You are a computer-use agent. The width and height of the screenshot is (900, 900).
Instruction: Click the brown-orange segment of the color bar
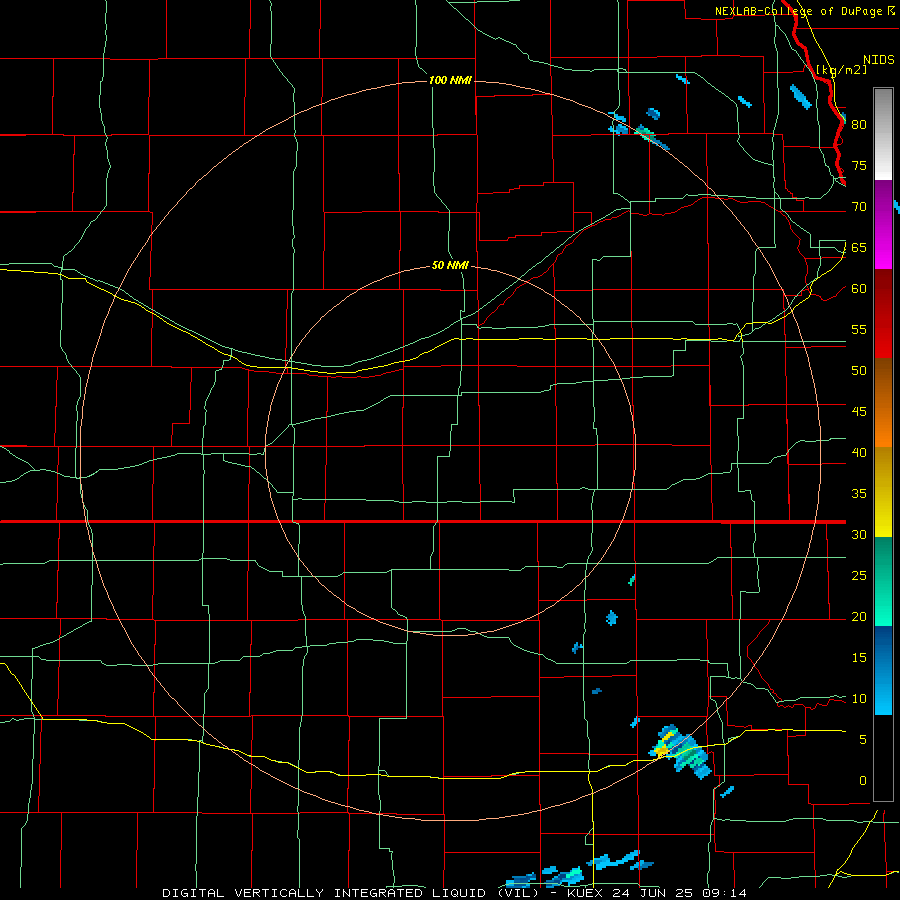pos(883,402)
